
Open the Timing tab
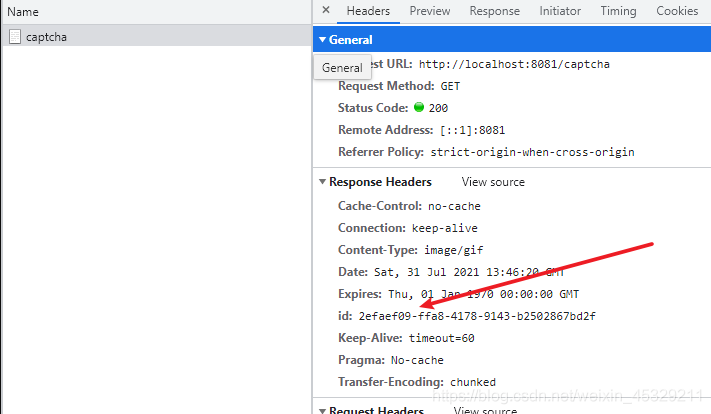(x=618, y=11)
